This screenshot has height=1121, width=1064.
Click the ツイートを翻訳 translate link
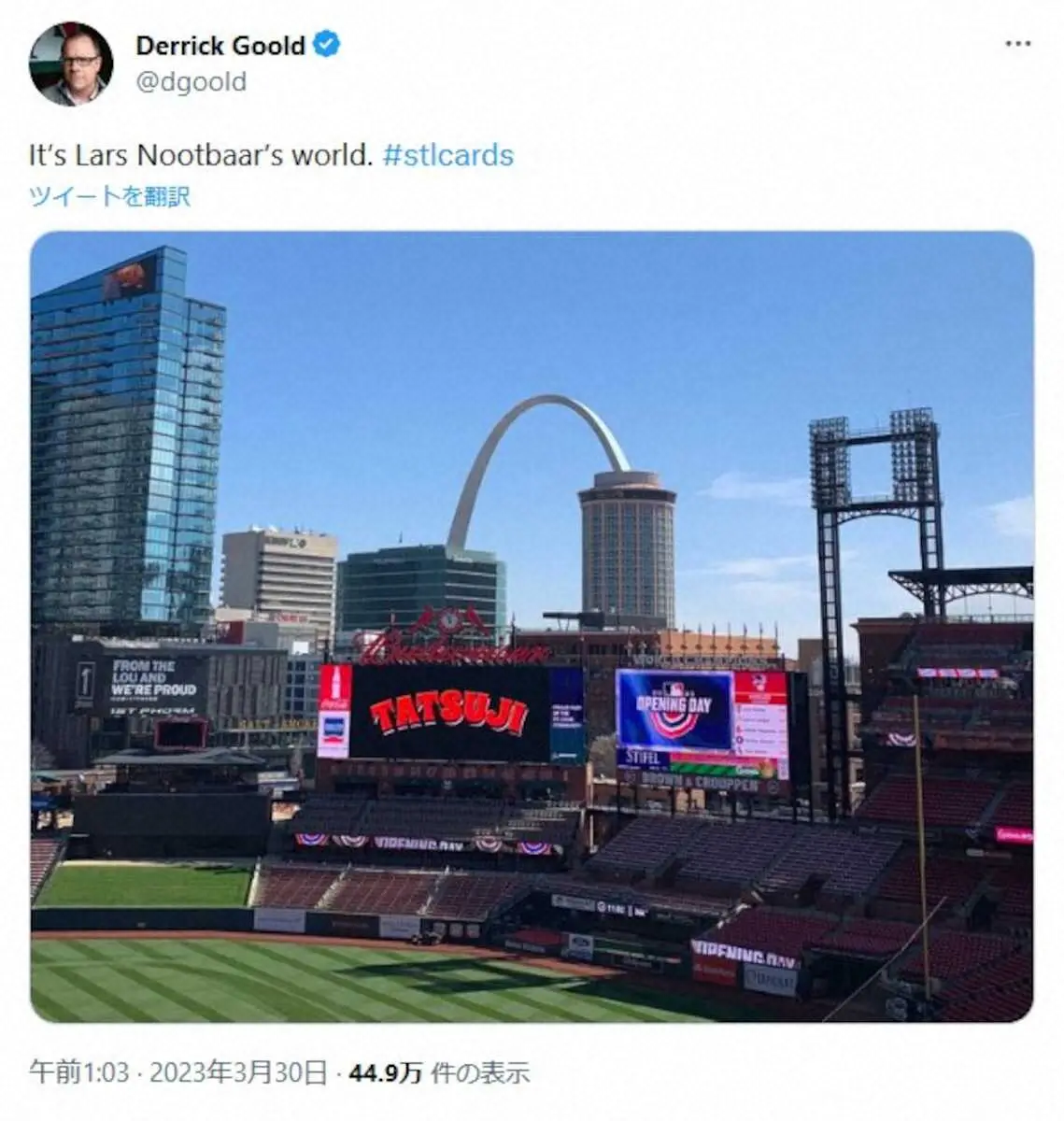coord(109,196)
